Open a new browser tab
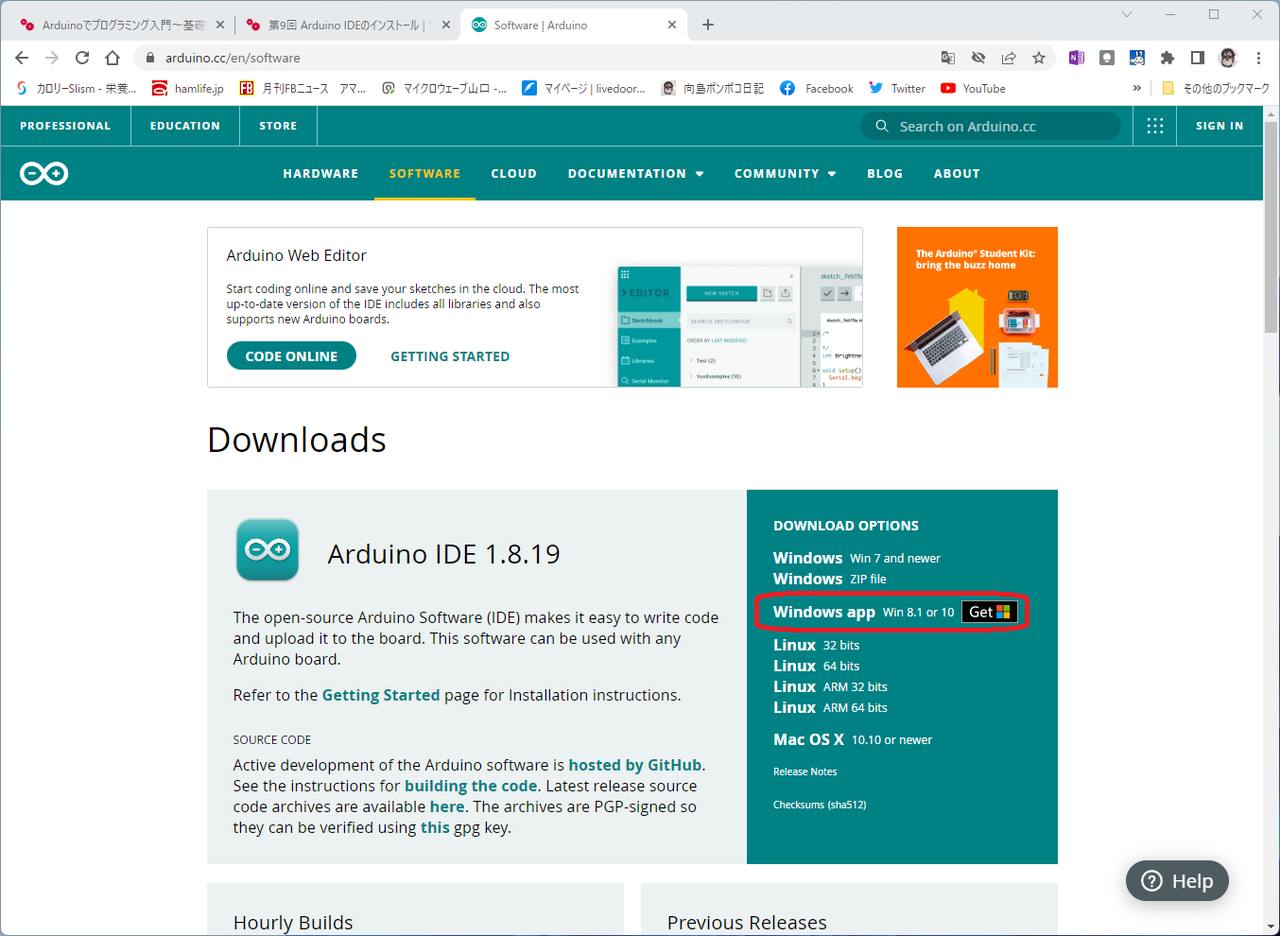 coord(708,25)
